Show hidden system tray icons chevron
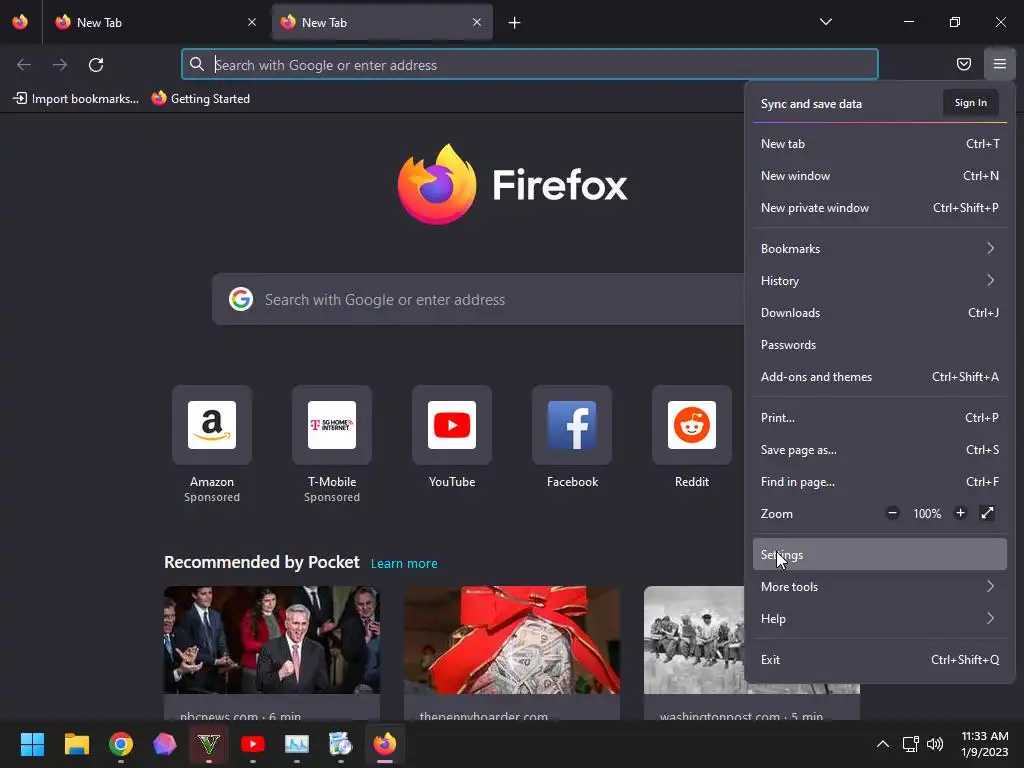This screenshot has width=1024, height=768. point(882,744)
